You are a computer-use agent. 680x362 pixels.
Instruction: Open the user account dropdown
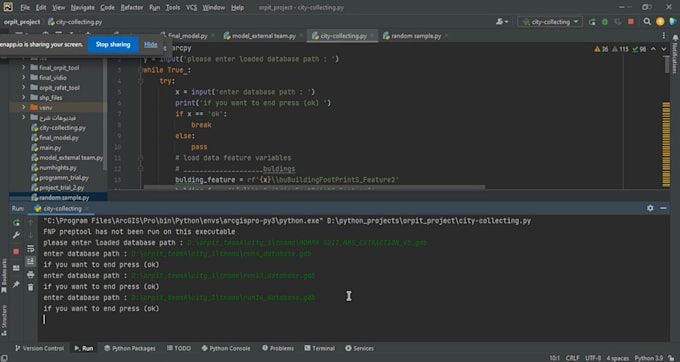click(x=502, y=22)
